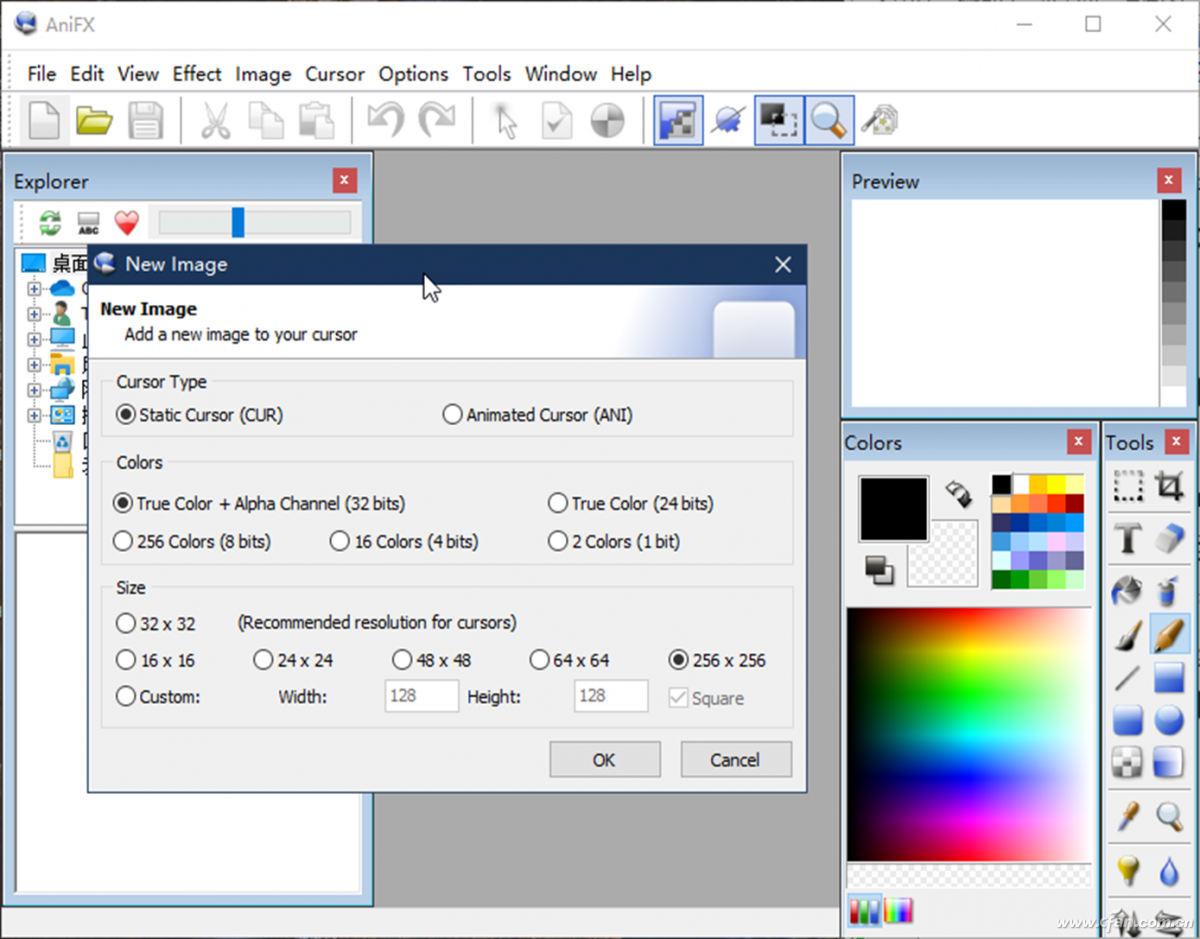Click the custom Width input field
Screen dimensions: 1200x939
421,696
